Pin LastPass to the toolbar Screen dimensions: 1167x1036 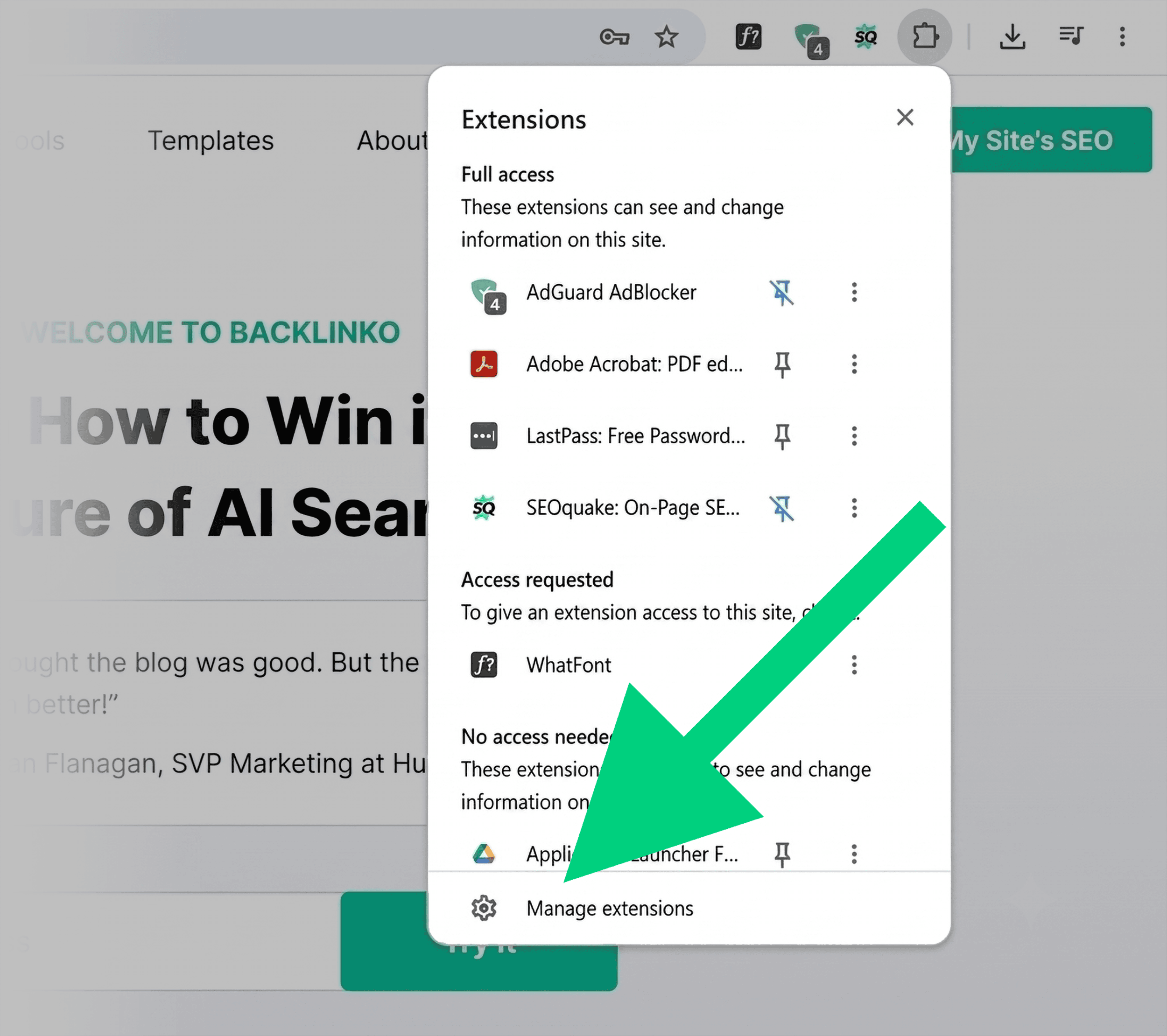click(x=782, y=437)
